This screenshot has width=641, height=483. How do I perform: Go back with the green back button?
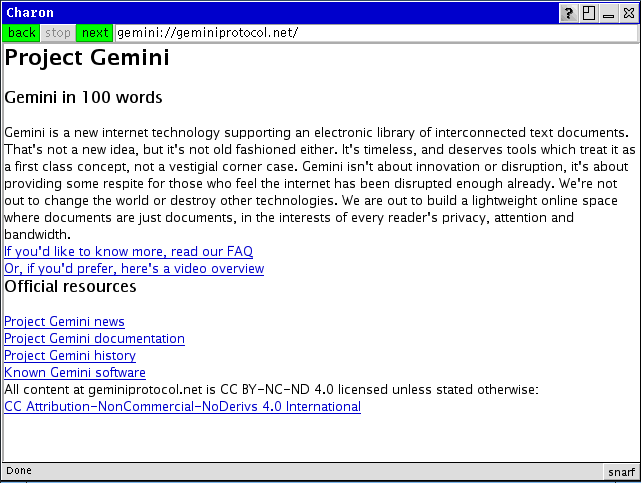coord(21,33)
